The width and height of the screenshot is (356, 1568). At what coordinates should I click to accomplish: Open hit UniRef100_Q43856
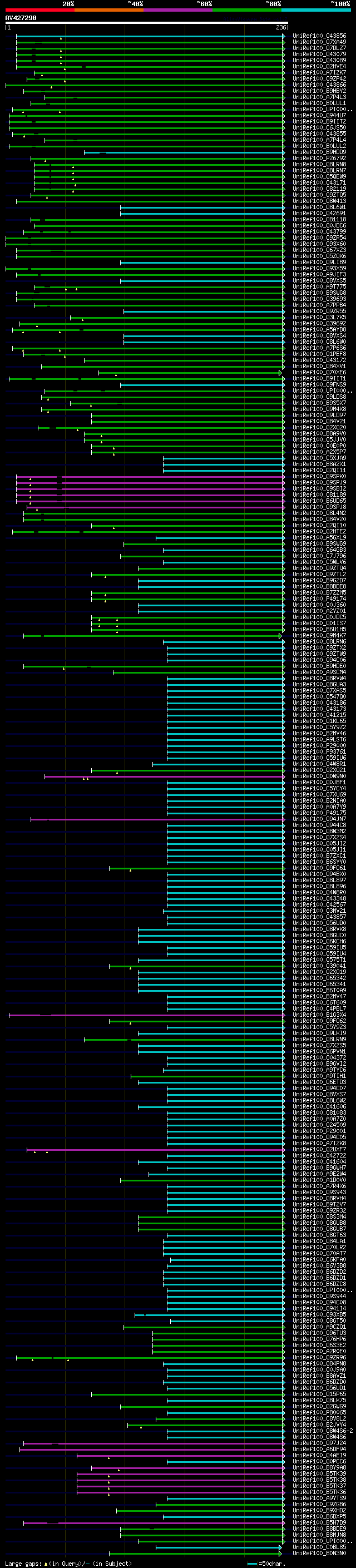[319, 36]
